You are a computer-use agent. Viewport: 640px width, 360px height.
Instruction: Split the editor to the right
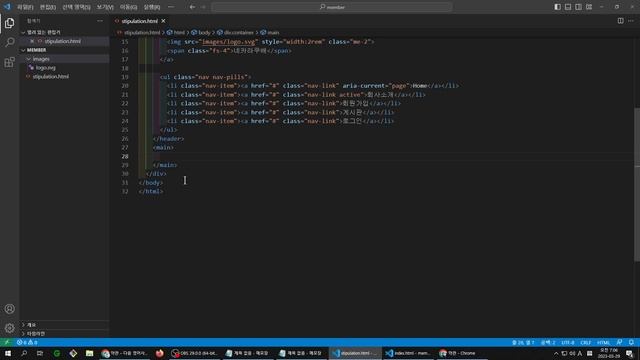(620, 21)
